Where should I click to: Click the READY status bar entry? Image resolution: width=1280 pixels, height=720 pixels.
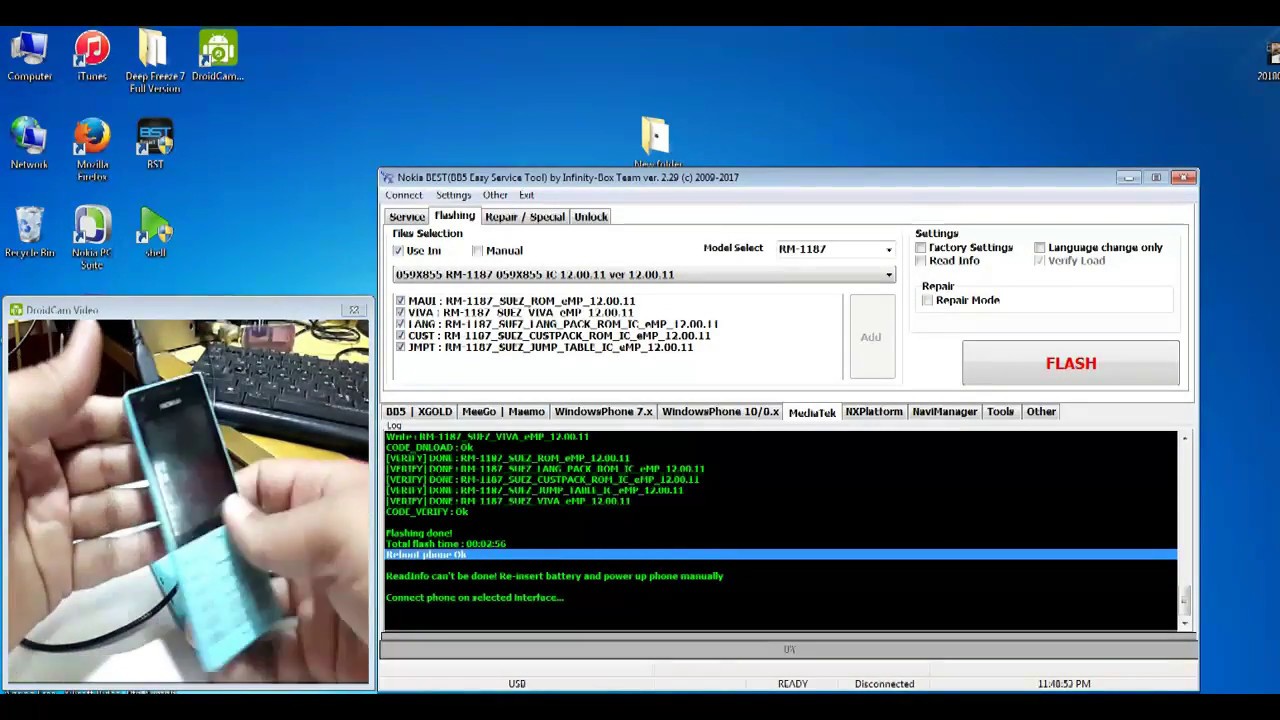[x=793, y=684]
